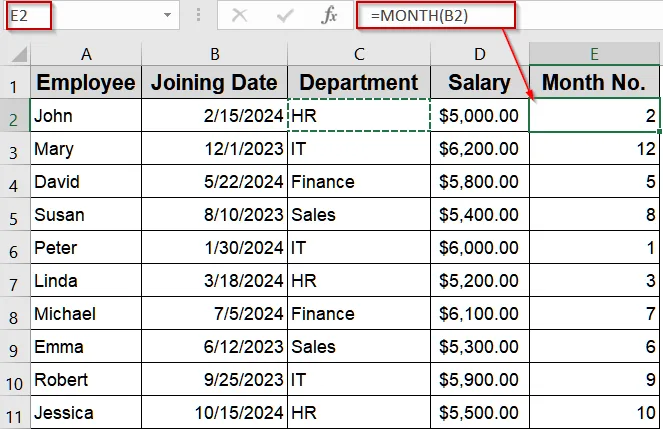Click the Enter checkmark formula bar icon
This screenshot has height=429, width=663.
[285, 16]
